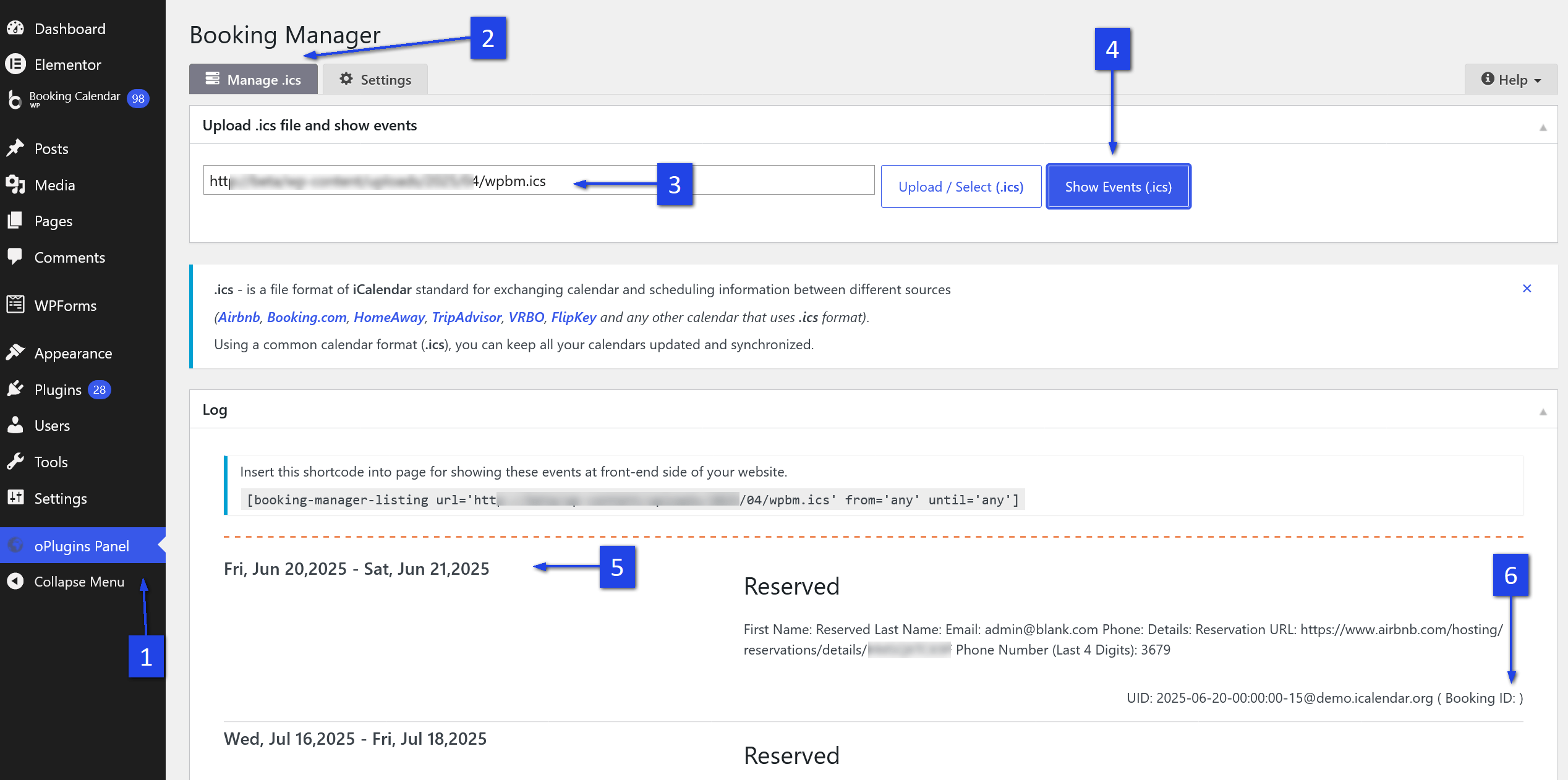Click the date range 'Wed, Jul 16,2025 - Fri, Jul 18,2025'
1568x780 pixels.
[355, 739]
